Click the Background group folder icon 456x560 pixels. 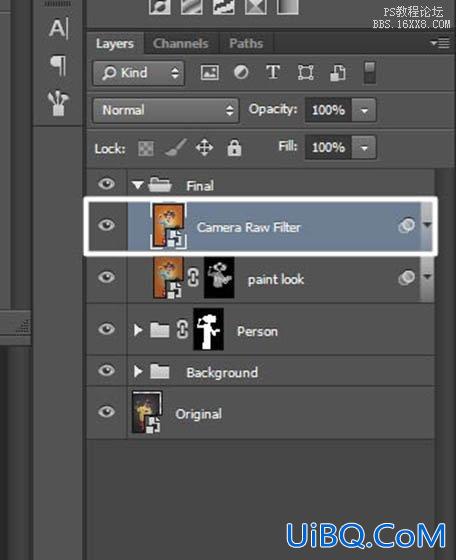(x=160, y=371)
